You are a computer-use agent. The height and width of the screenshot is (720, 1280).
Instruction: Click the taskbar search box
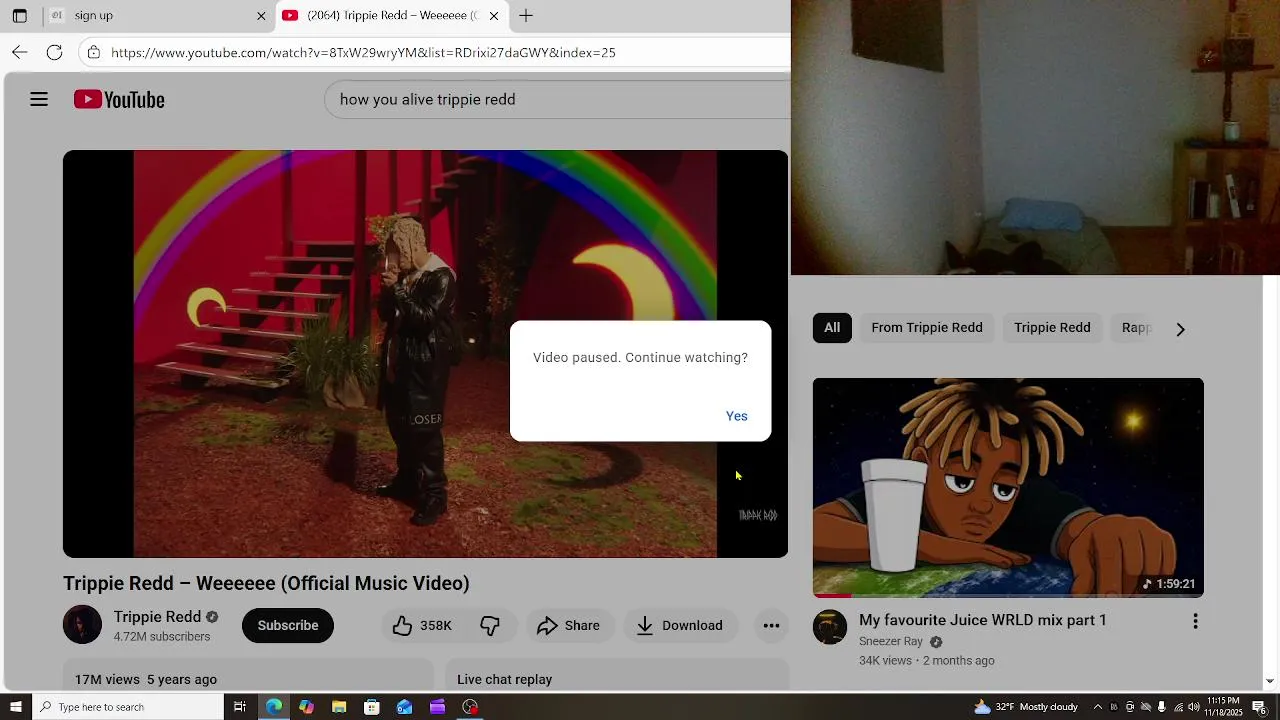(x=127, y=707)
